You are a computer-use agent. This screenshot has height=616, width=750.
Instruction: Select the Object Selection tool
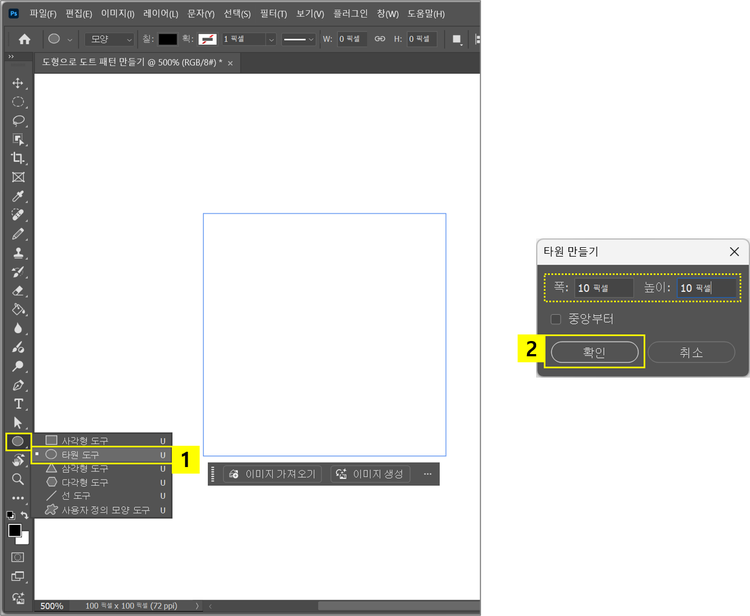click(18, 139)
